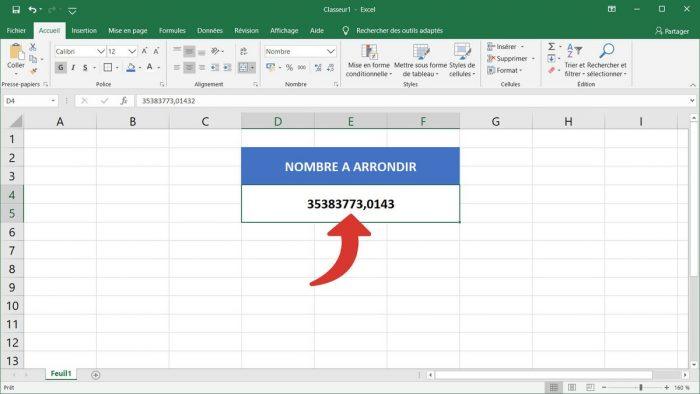700x394 pixels.
Task: Click the Partager share button
Action: tap(672, 31)
